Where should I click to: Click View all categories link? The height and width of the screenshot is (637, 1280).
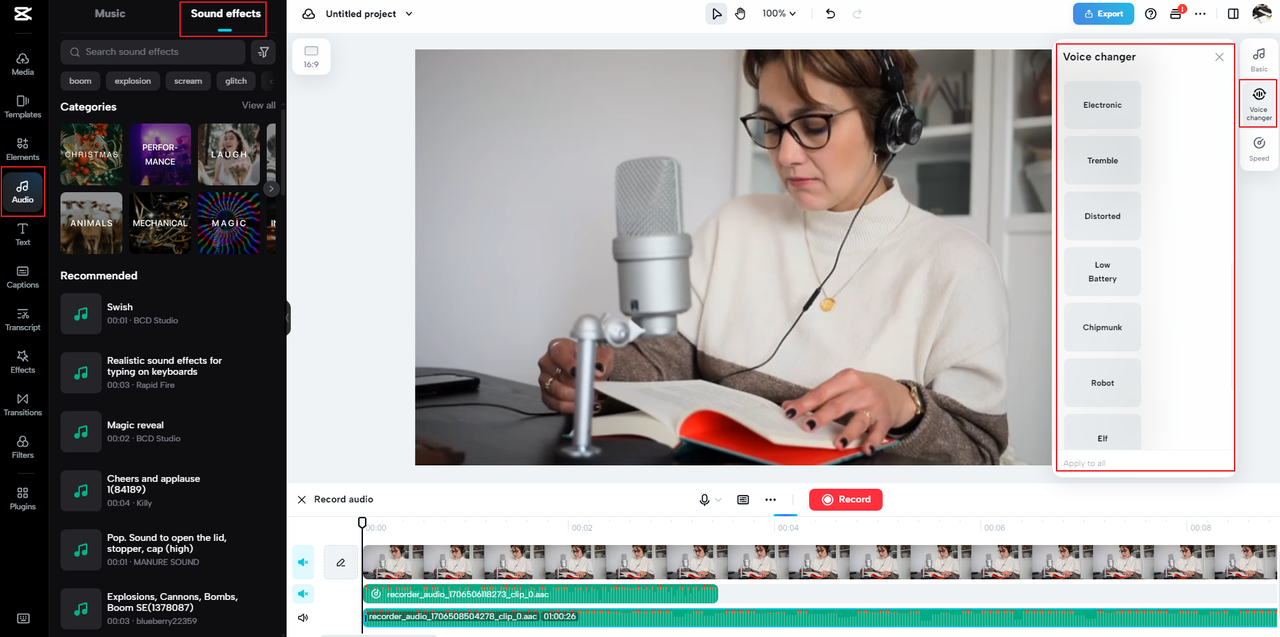pyautogui.click(x=259, y=105)
